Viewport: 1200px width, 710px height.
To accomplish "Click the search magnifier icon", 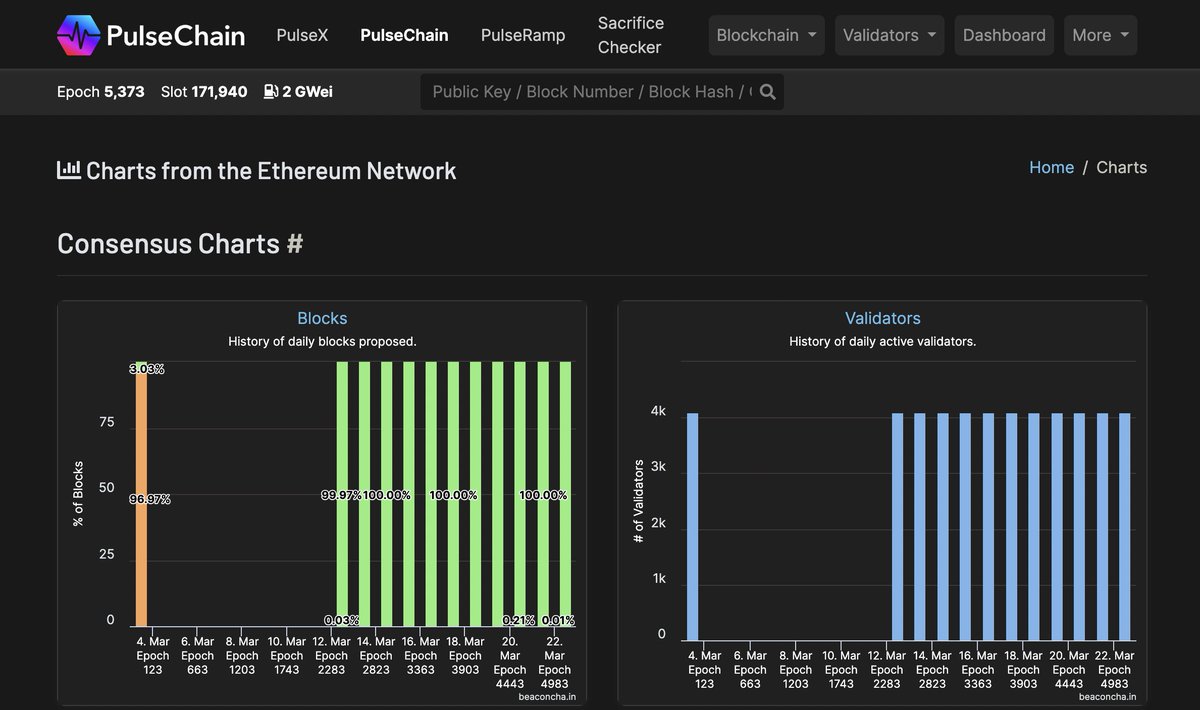I will [768, 92].
